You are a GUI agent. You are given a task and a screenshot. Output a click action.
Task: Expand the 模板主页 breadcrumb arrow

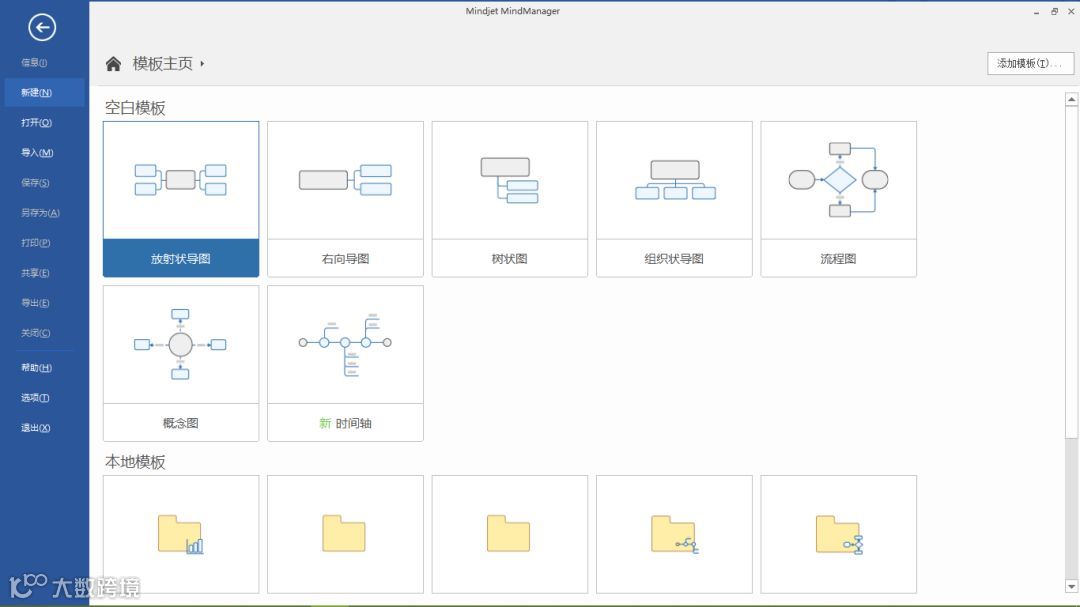tap(202, 63)
